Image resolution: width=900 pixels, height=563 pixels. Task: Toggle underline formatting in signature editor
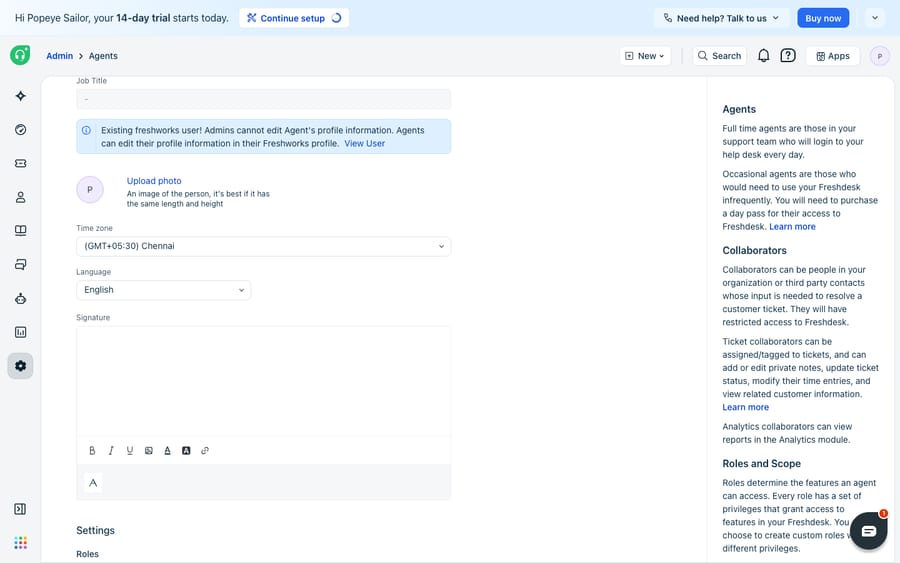pyautogui.click(x=130, y=451)
